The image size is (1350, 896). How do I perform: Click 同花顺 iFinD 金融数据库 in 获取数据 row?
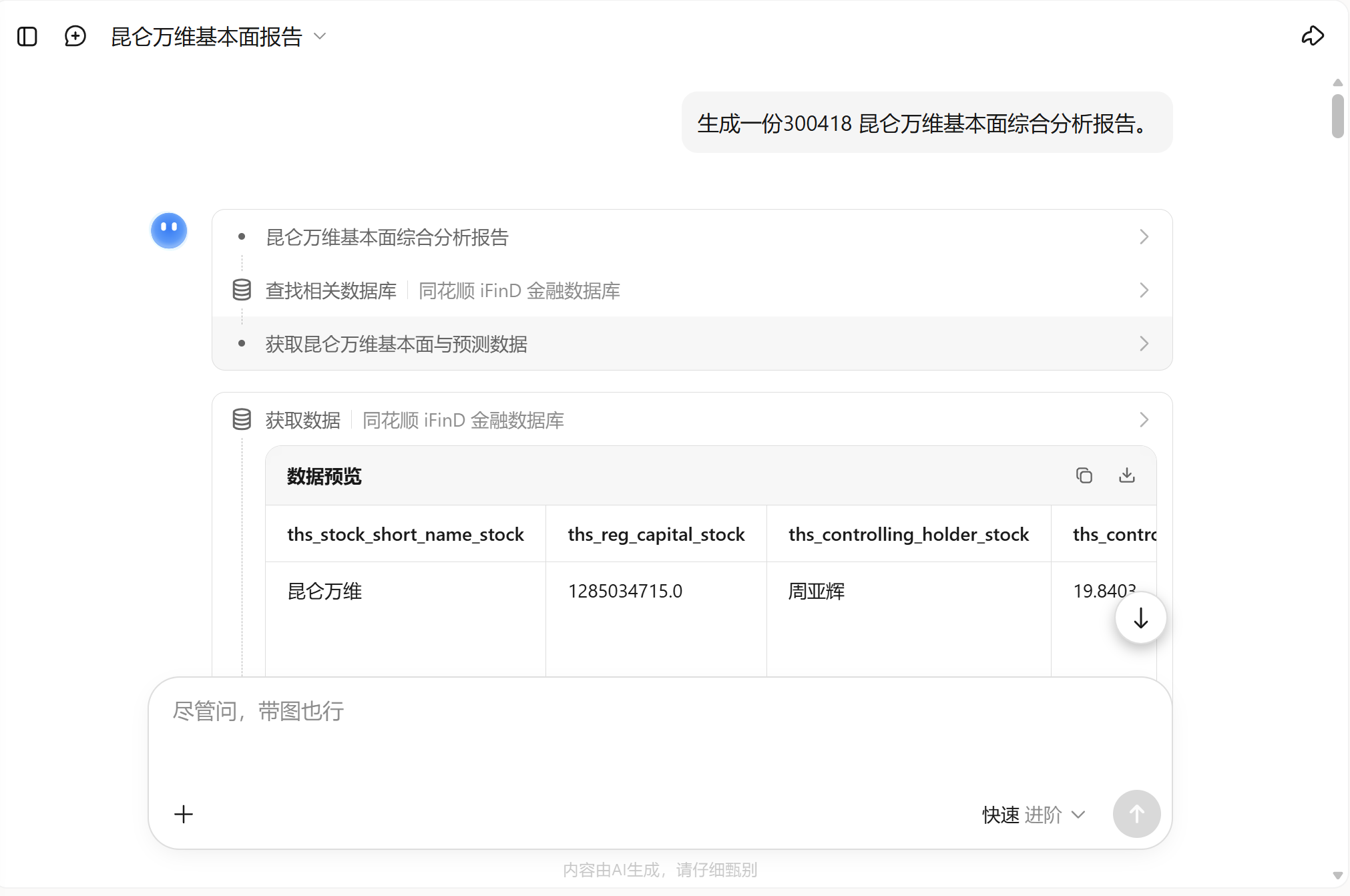pos(463,420)
